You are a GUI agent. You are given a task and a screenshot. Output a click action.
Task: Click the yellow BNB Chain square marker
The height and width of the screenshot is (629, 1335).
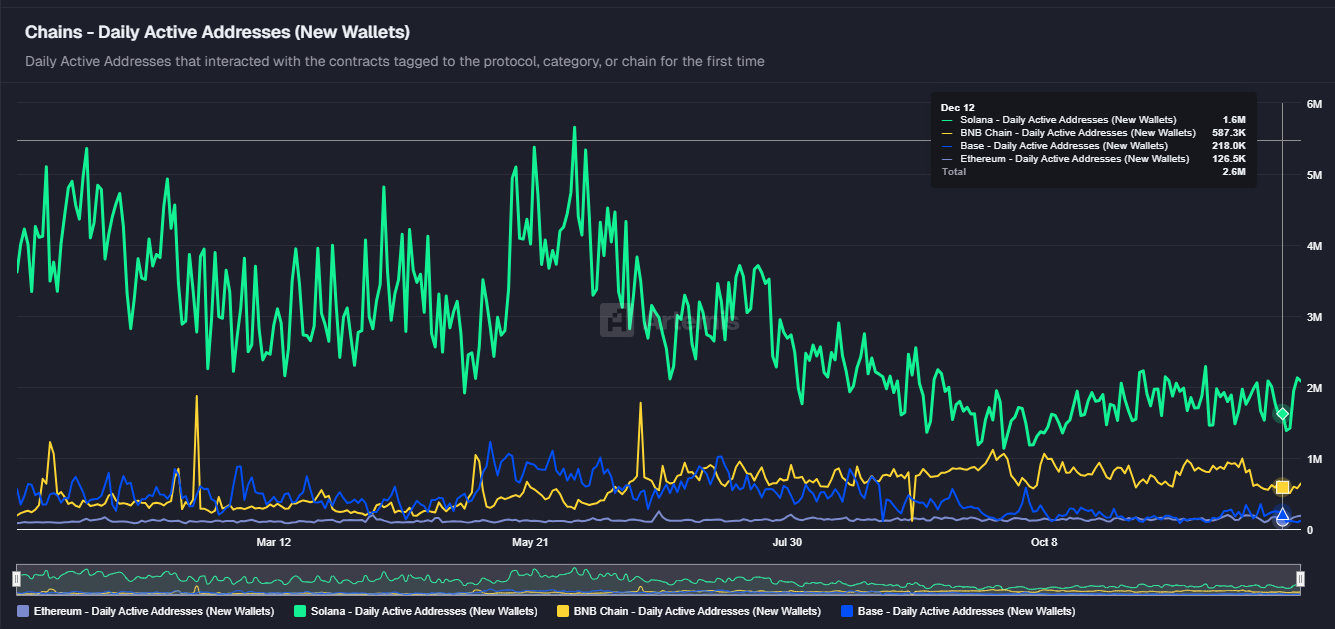tap(1283, 487)
